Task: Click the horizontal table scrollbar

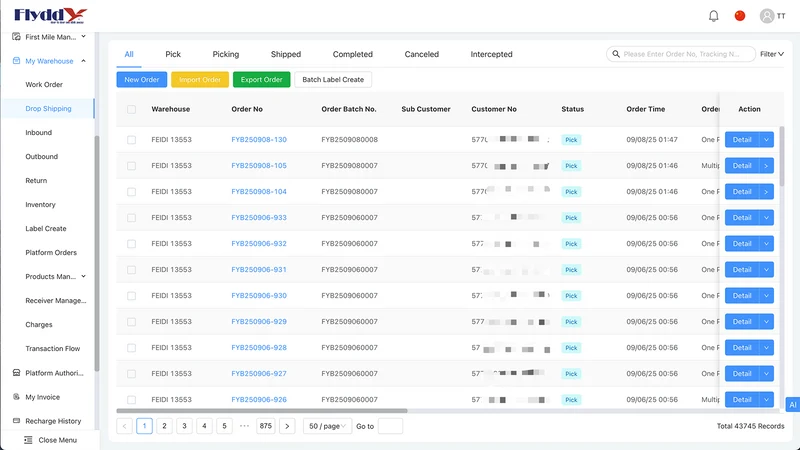Action: click(x=262, y=410)
